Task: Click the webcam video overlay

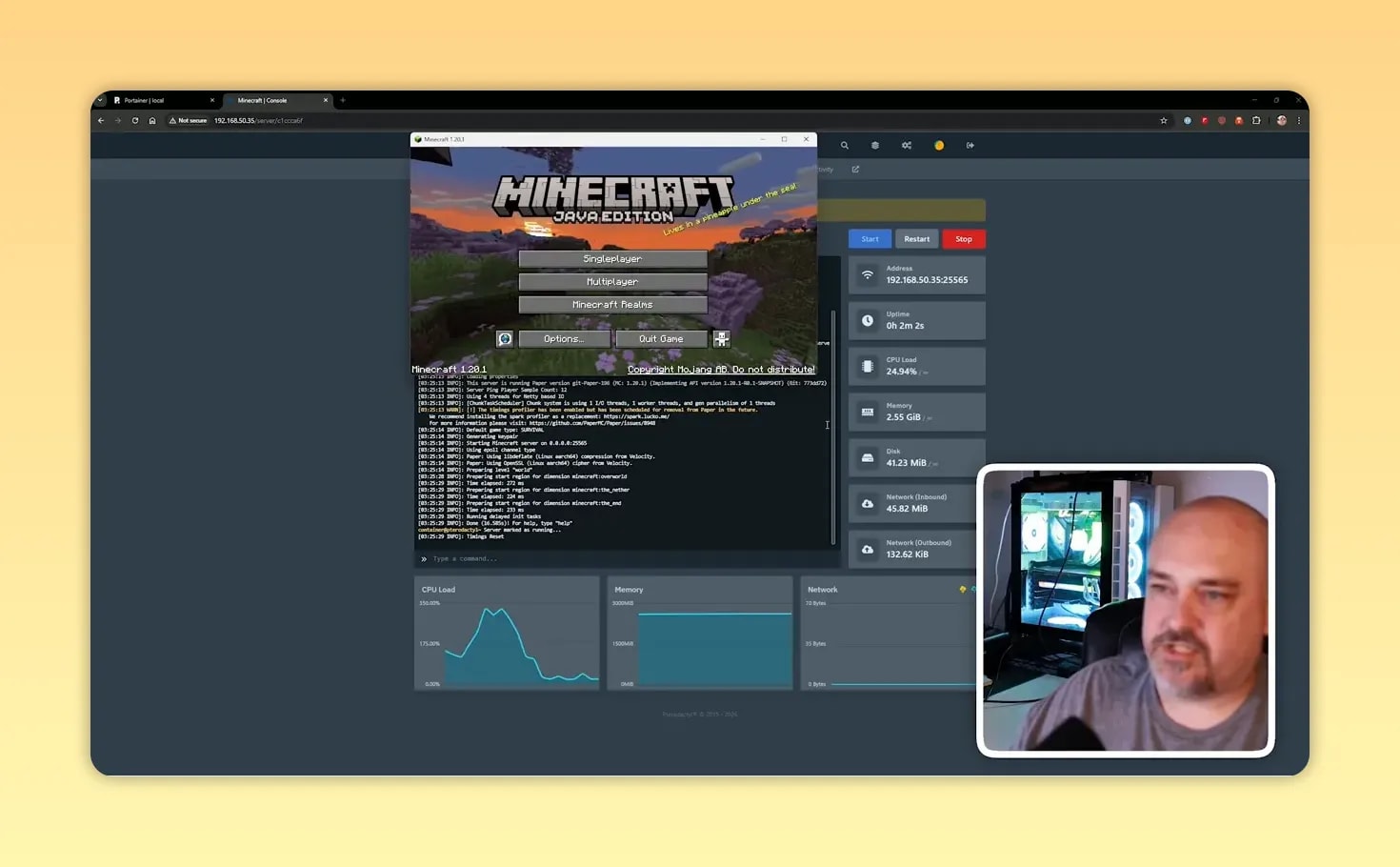Action: pos(1126,611)
